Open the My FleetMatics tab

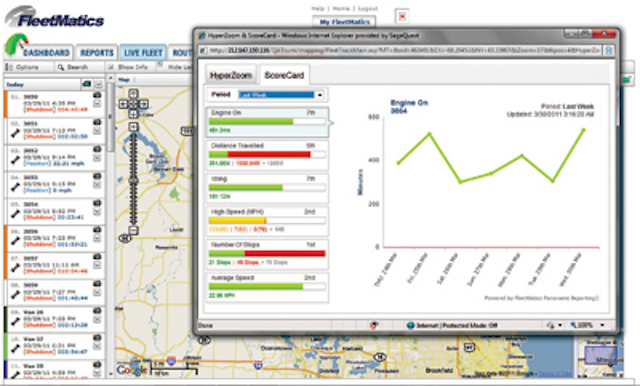point(345,22)
